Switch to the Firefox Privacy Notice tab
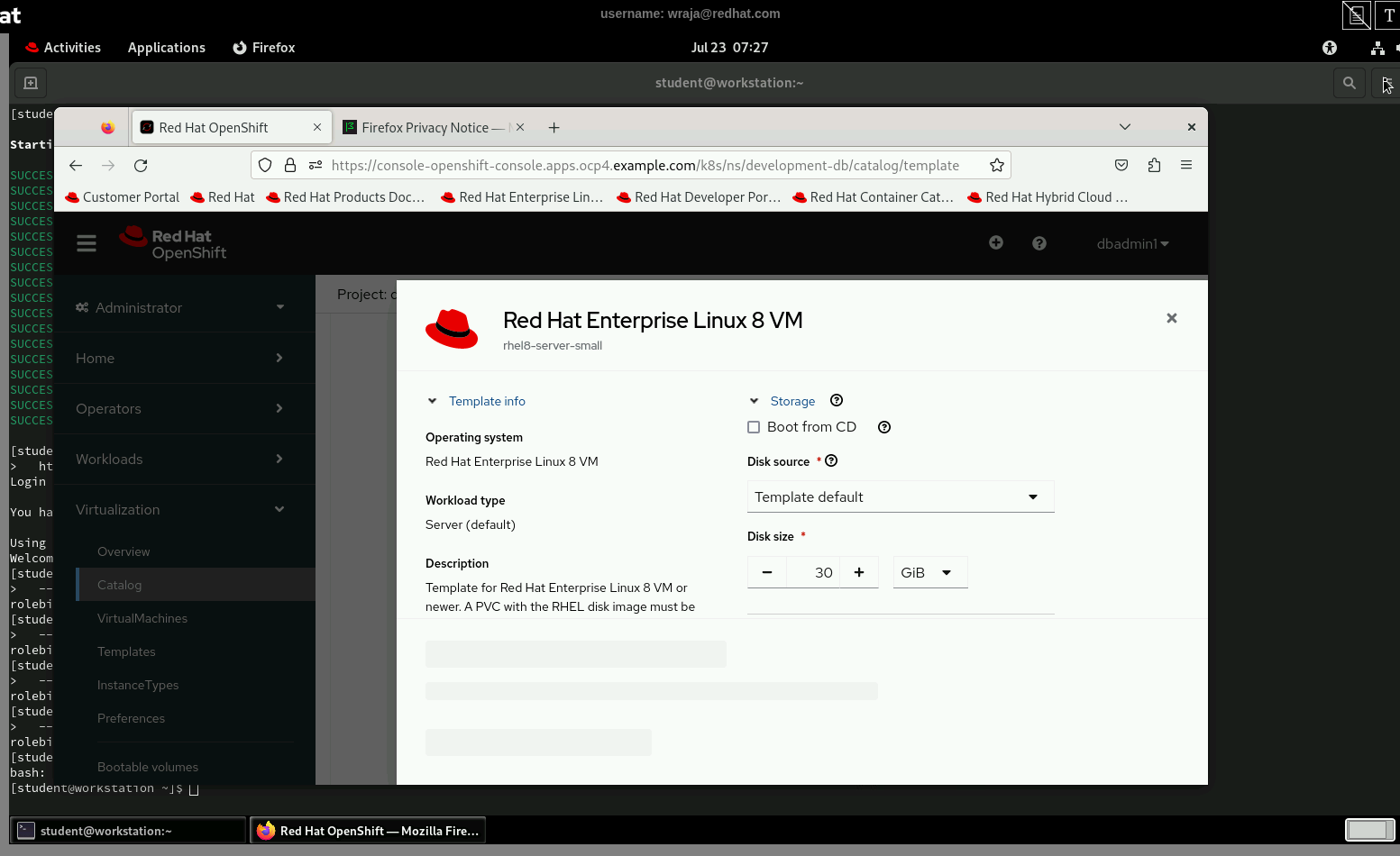Image resolution: width=1400 pixels, height=856 pixels. 425,128
